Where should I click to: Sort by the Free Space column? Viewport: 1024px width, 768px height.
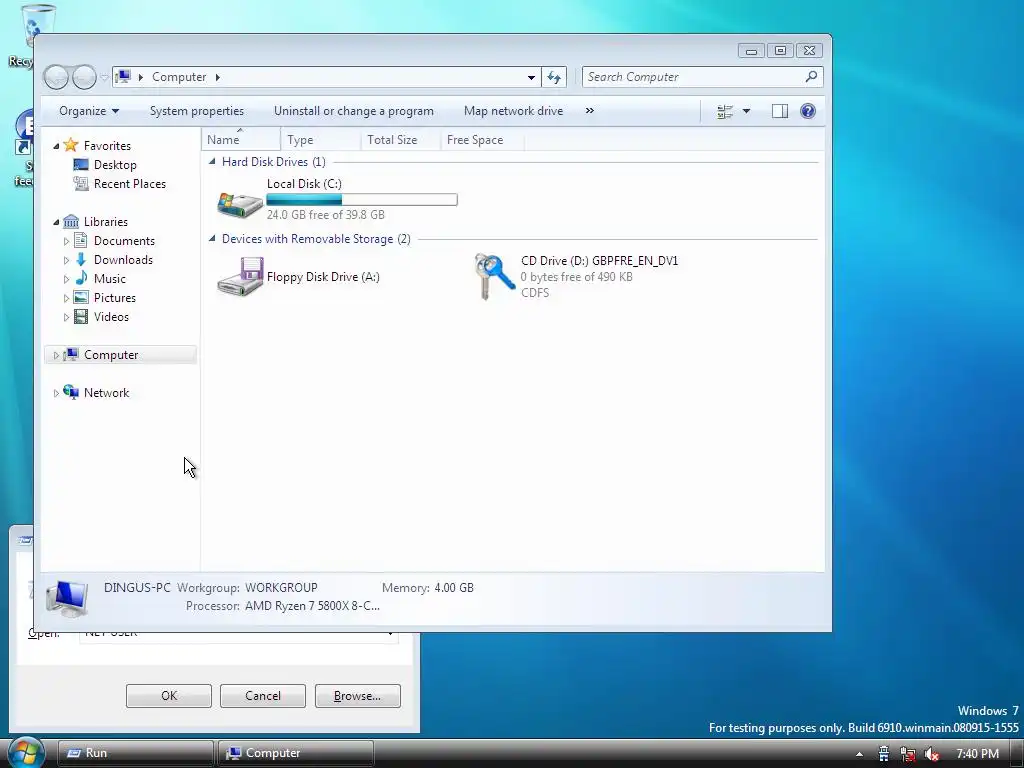click(x=482, y=140)
